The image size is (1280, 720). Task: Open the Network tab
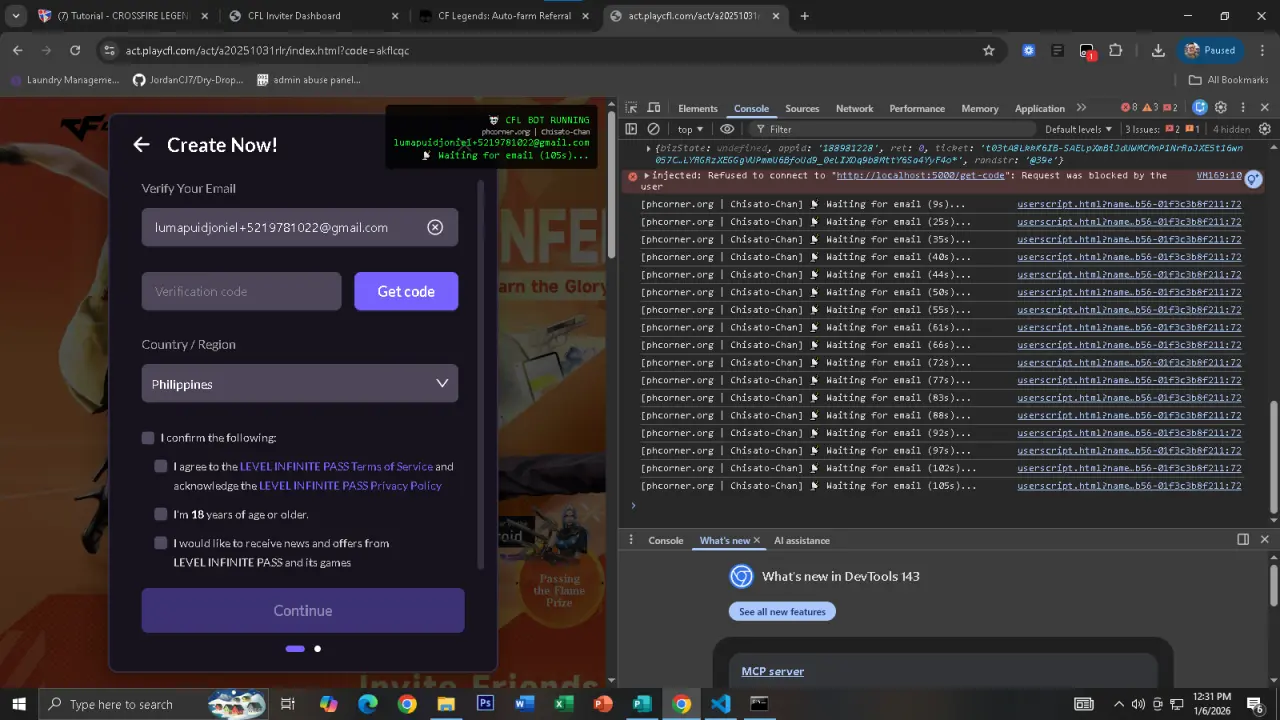click(854, 108)
